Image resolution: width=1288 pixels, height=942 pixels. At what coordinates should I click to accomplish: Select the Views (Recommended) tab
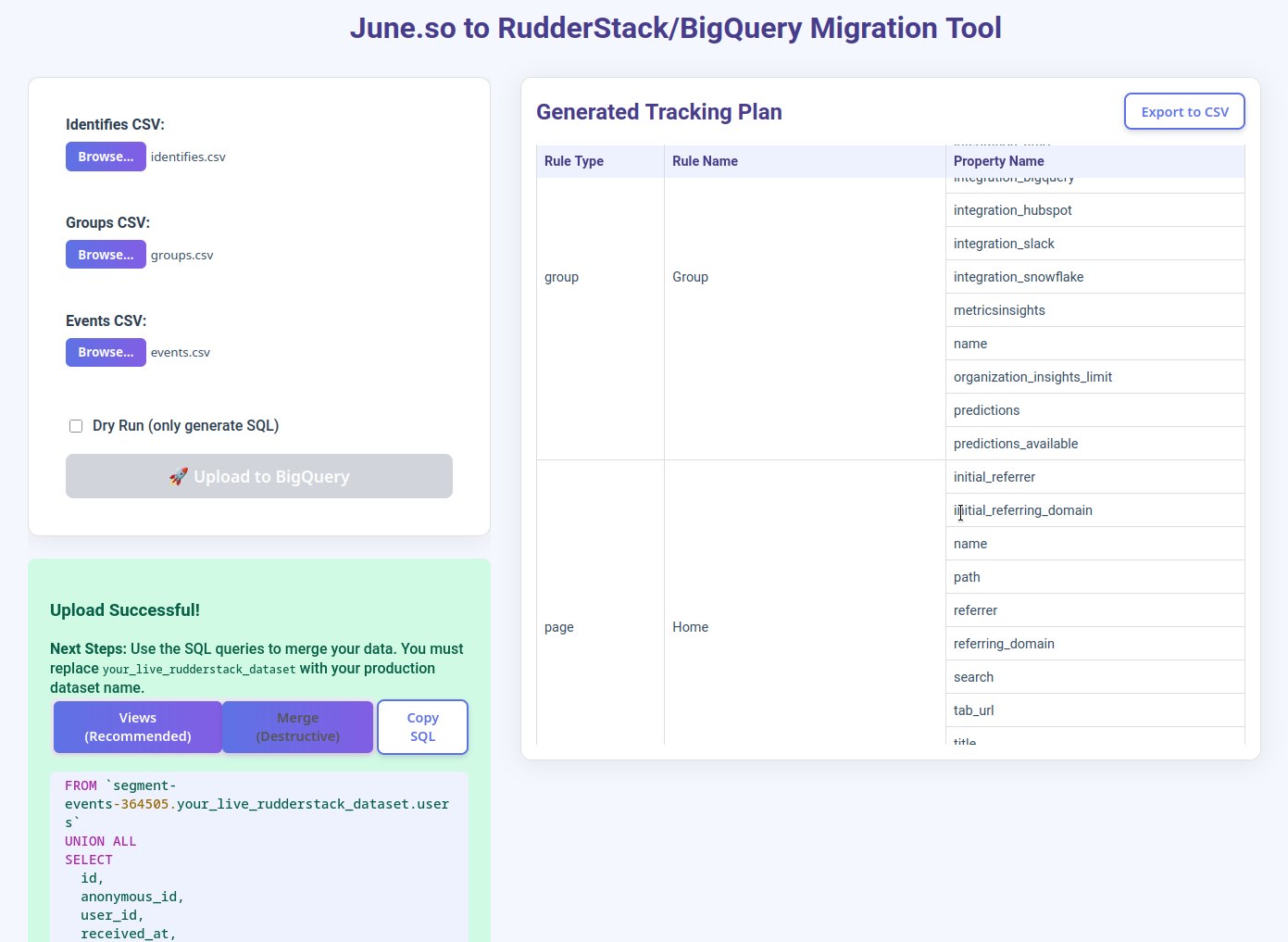coord(138,727)
